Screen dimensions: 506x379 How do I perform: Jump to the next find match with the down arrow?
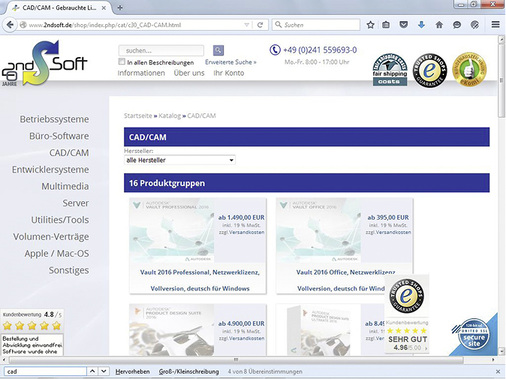click(104, 371)
